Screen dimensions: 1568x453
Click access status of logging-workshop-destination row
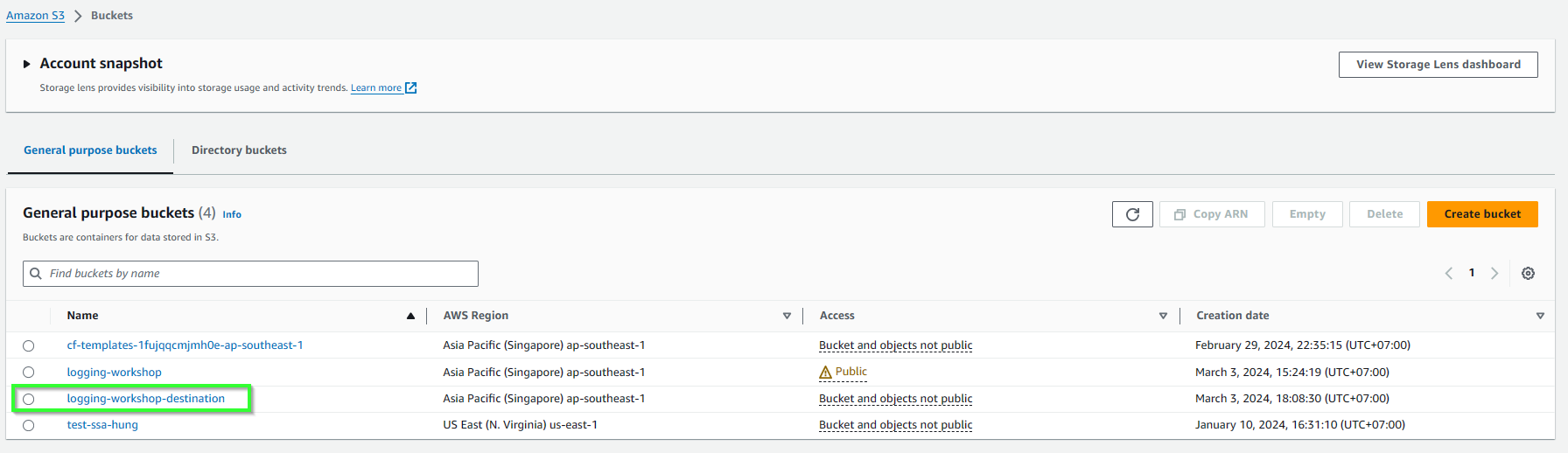[896, 399]
